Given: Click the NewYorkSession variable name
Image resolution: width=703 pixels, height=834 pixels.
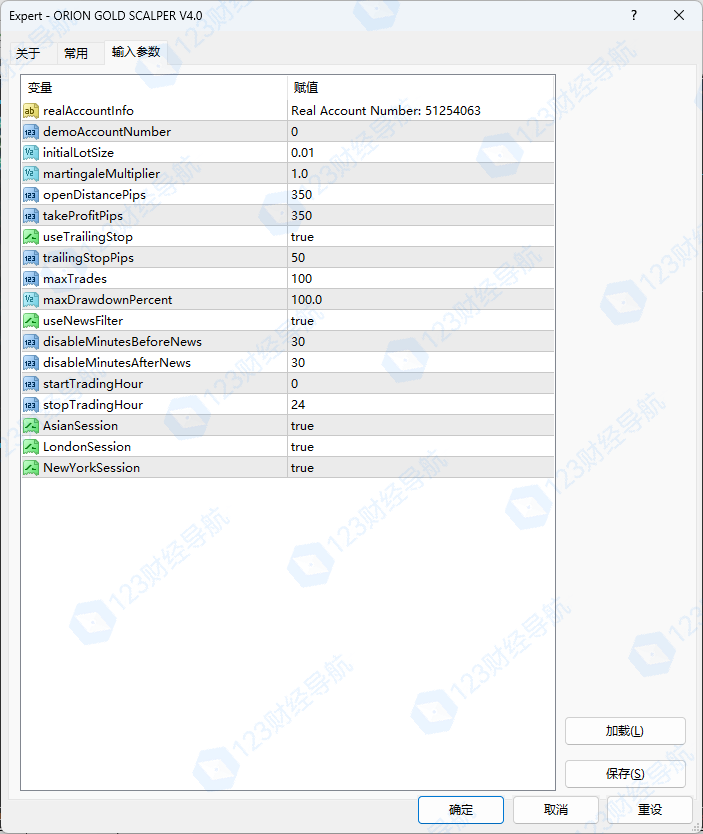Looking at the screenshot, I should point(91,468).
